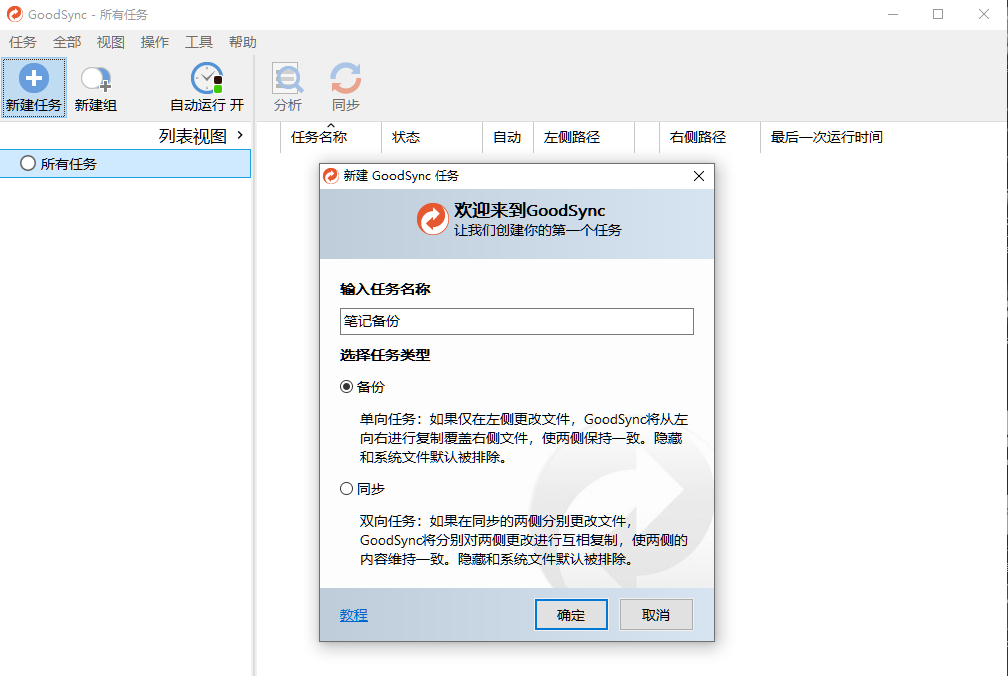Click the 单向任务 description paragraph
The width and height of the screenshot is (1008, 676).
click(x=523, y=438)
